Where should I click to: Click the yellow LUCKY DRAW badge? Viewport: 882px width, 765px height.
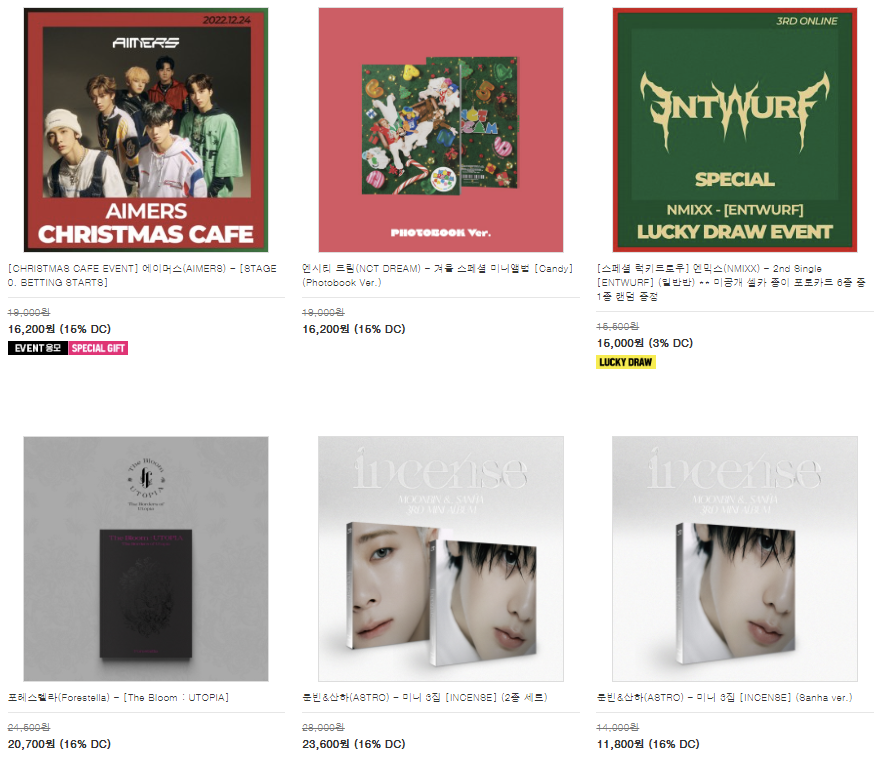pos(626,362)
